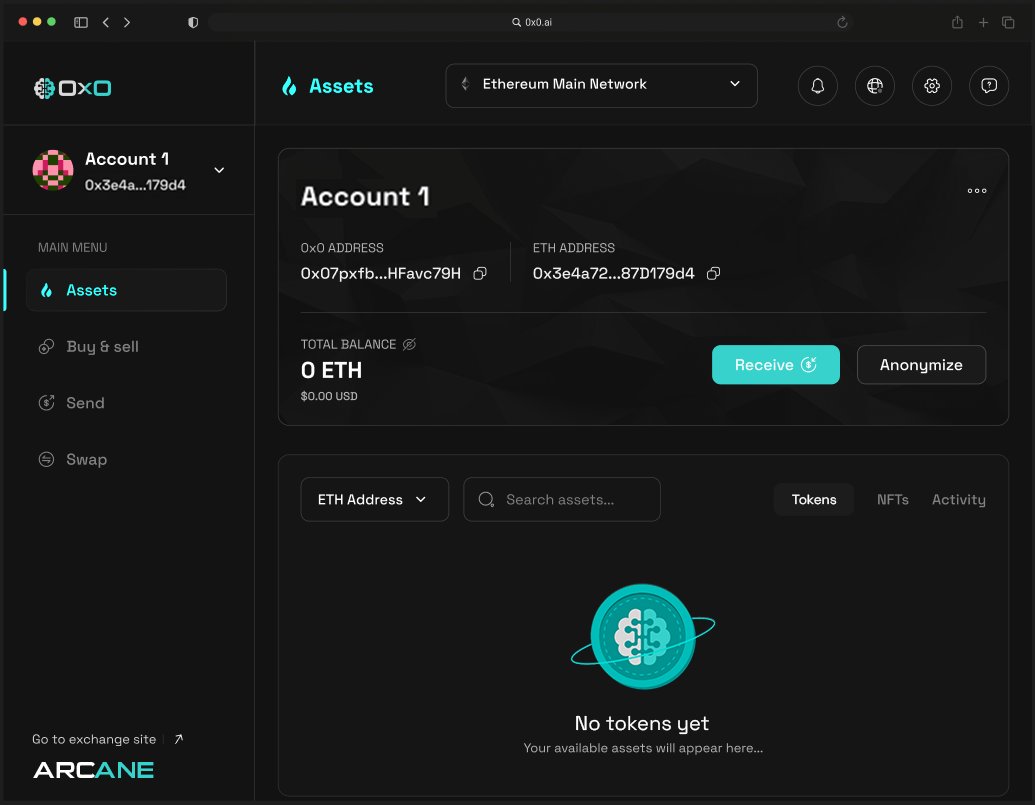Copy the 0x0 address

[x=479, y=272]
